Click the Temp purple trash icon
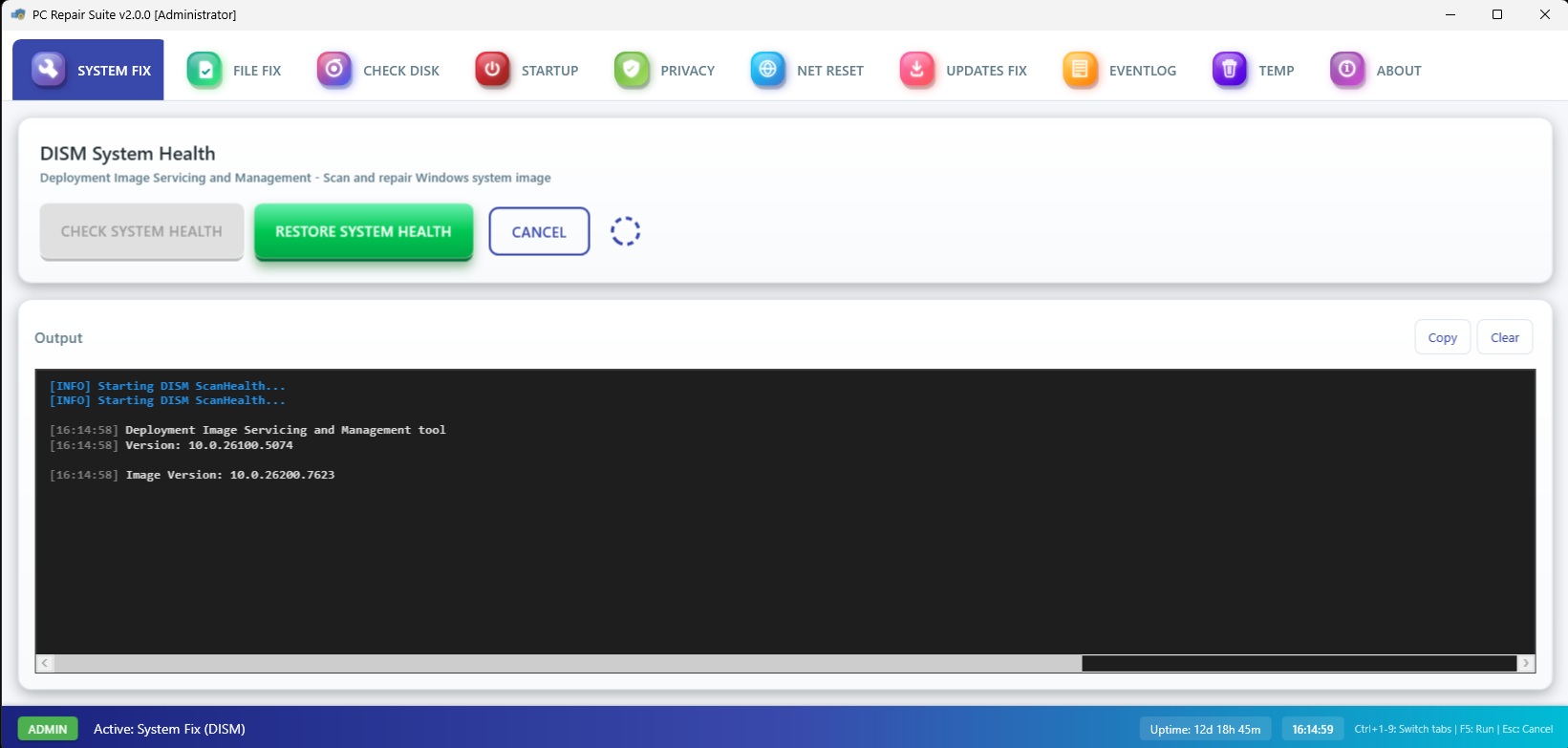 (1230, 70)
